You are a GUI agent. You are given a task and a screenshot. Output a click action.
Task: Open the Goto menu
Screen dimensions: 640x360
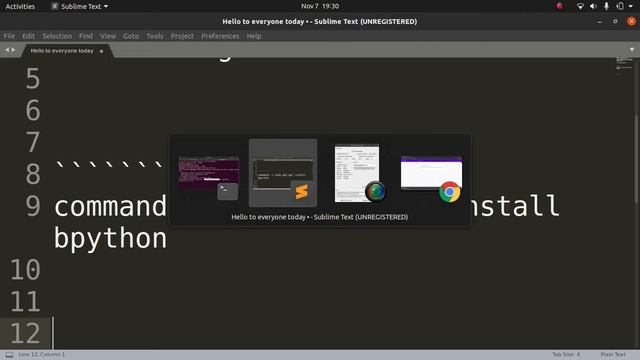(131, 36)
